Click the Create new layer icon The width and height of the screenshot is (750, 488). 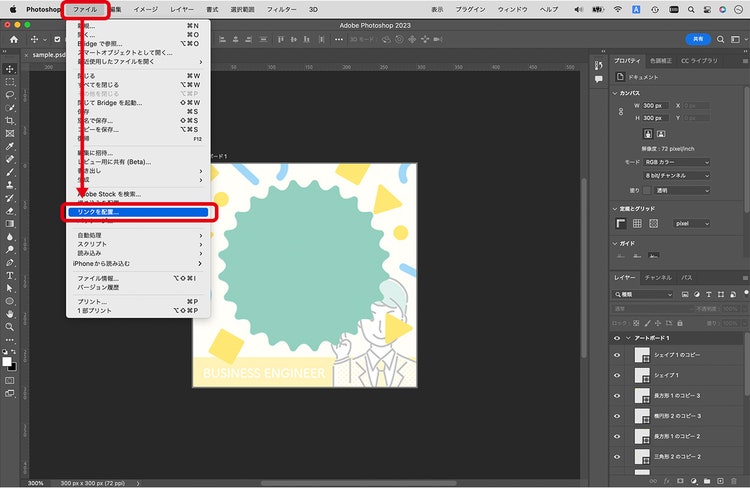[720, 481]
